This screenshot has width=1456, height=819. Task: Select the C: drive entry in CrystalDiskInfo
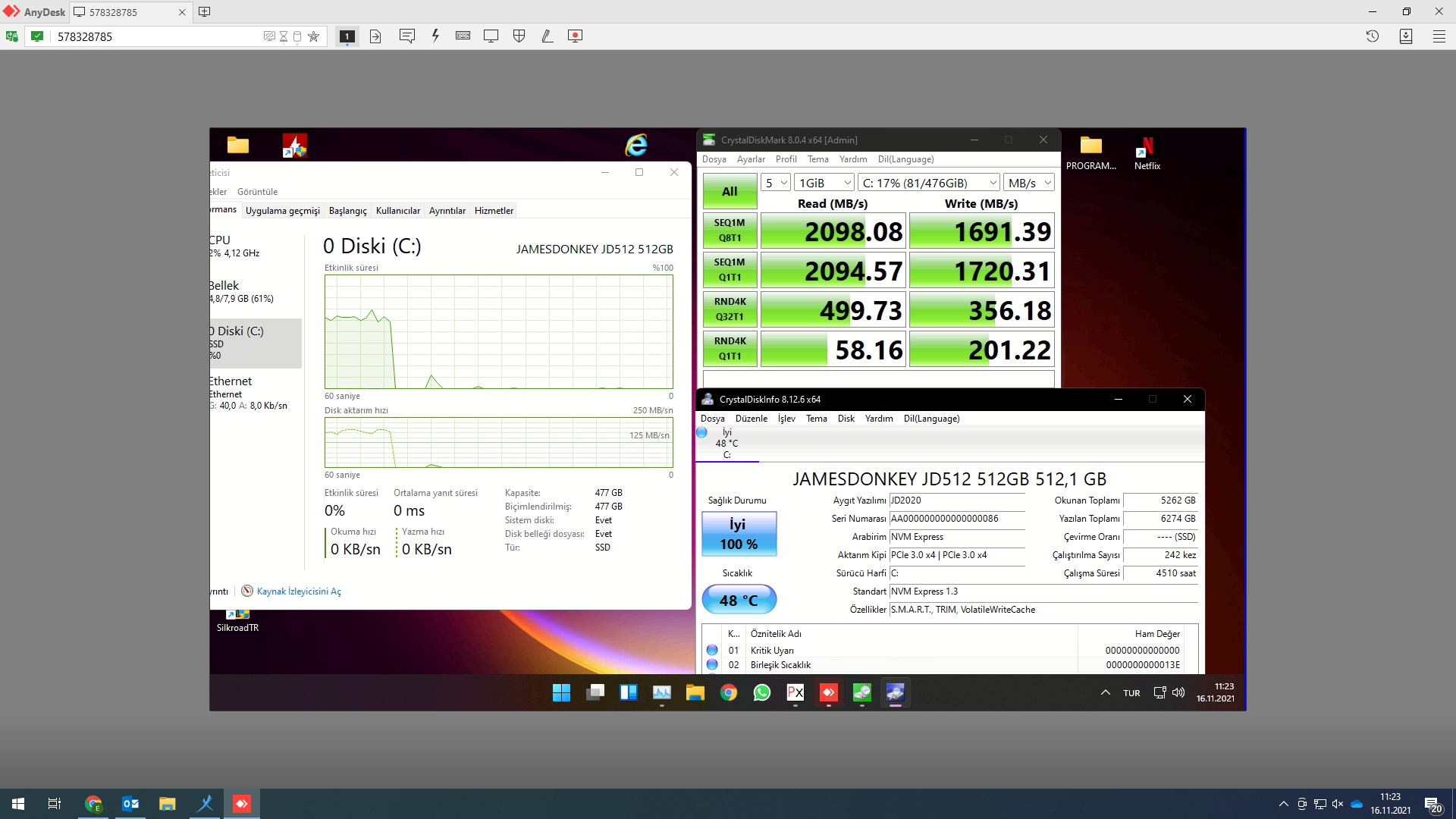pyautogui.click(x=726, y=444)
